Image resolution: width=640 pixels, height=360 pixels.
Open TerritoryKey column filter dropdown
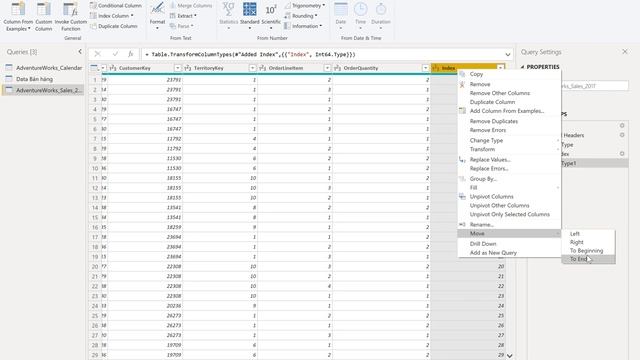[252, 68]
